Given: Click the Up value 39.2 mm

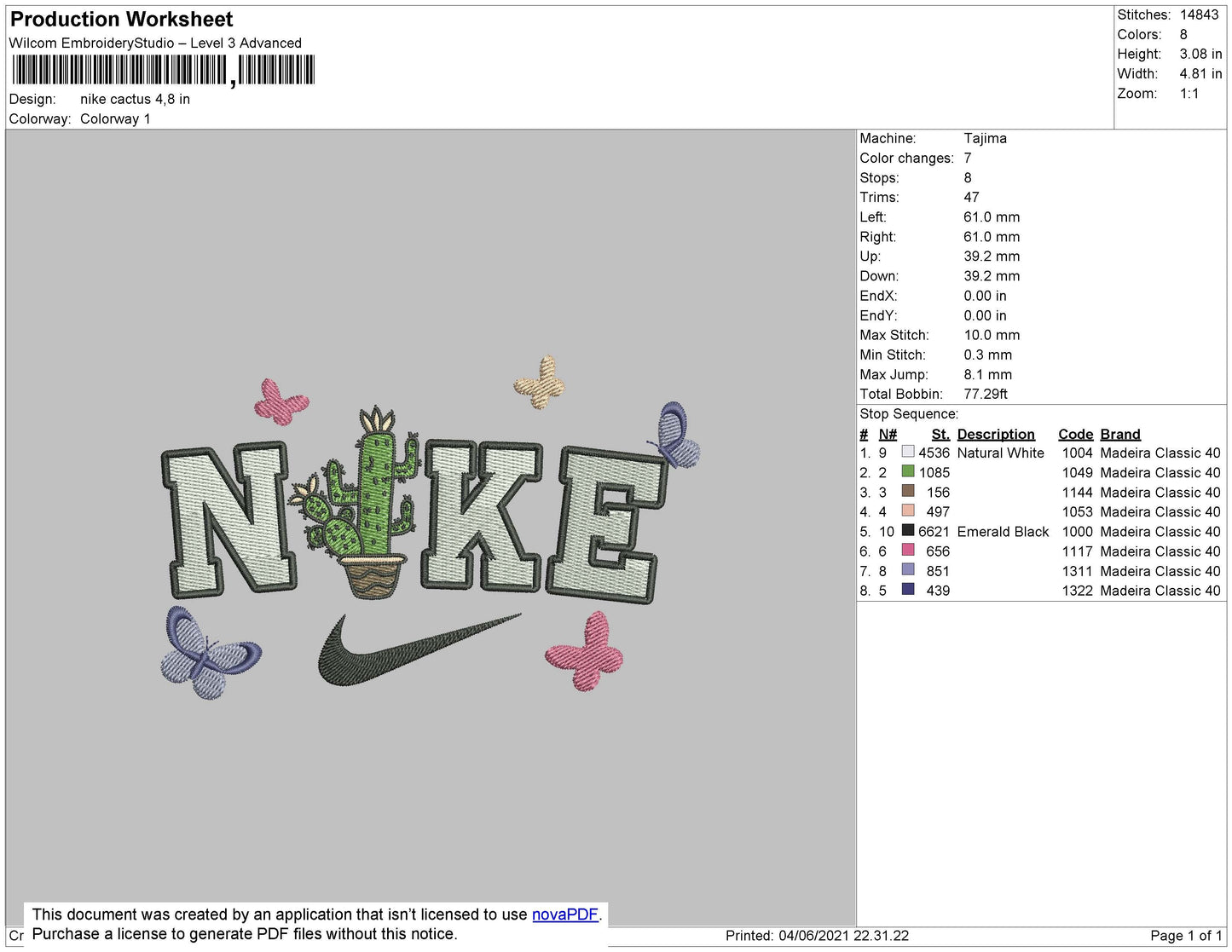Looking at the screenshot, I should [x=992, y=257].
